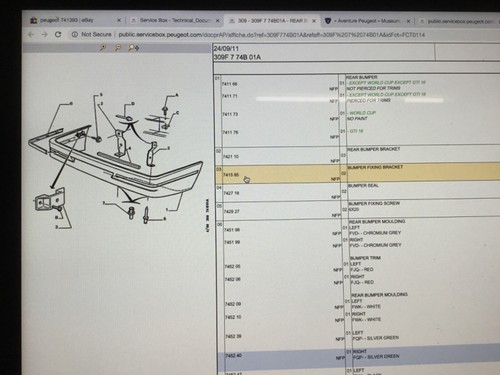Click highlighted part number 7415 85
This screenshot has height=375, width=500.
(x=231, y=175)
